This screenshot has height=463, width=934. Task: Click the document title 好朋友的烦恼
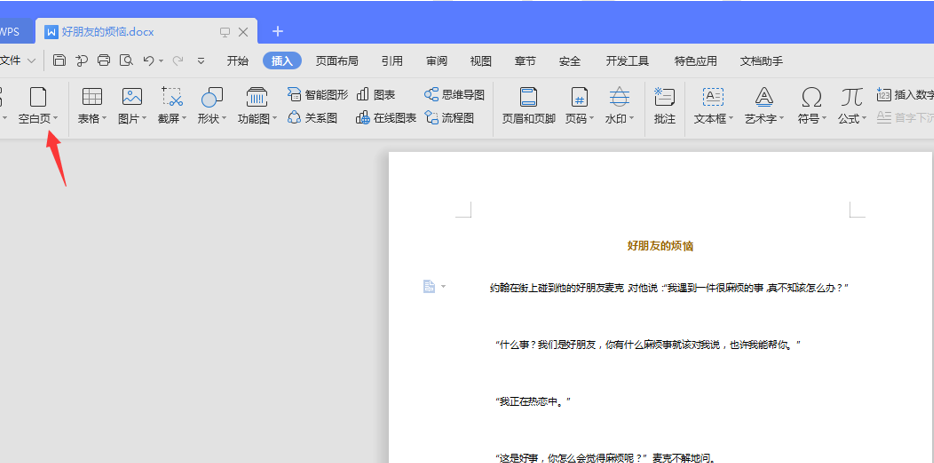click(x=660, y=246)
